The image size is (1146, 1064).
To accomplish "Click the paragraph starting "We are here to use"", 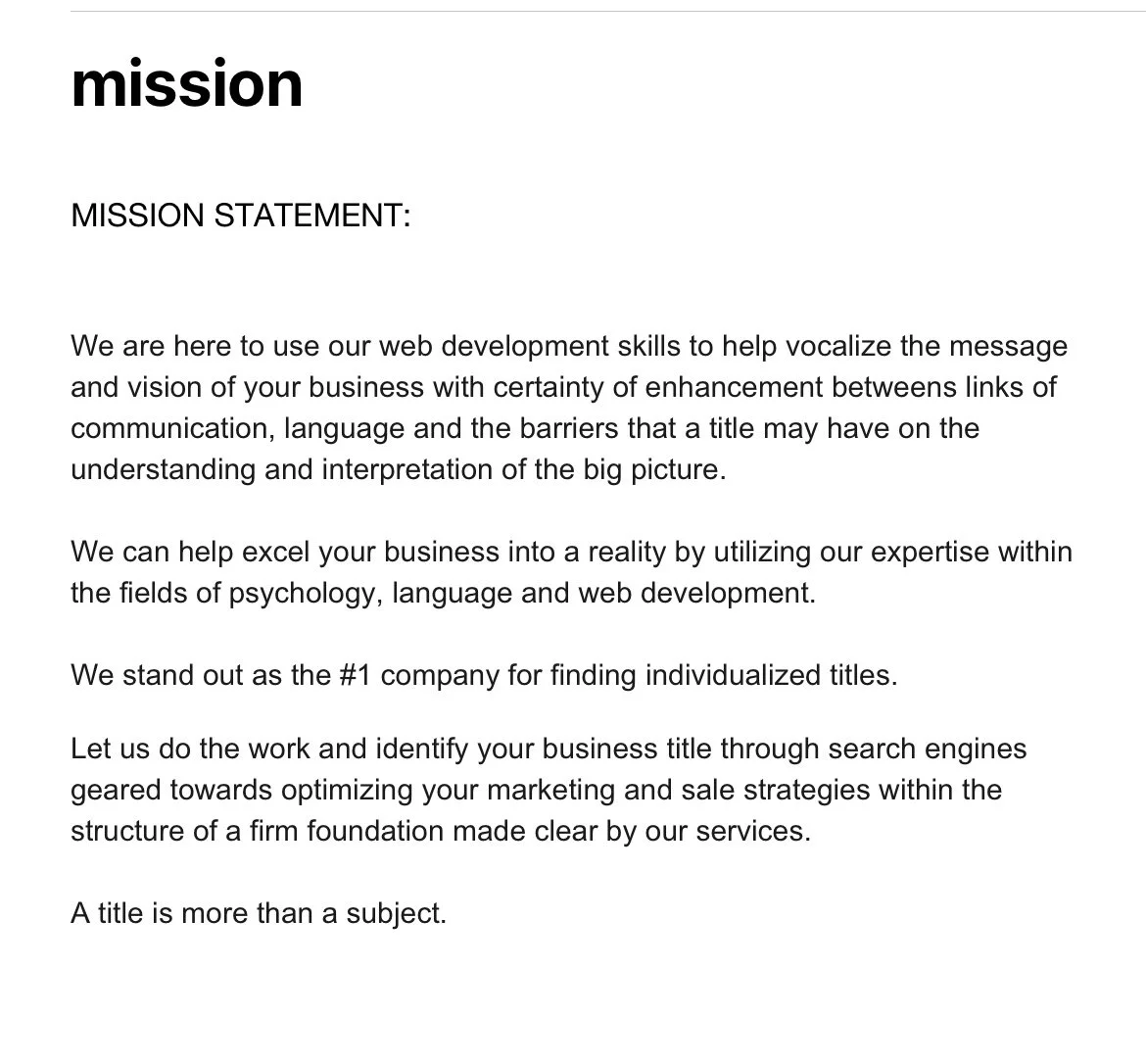I will coord(569,408).
